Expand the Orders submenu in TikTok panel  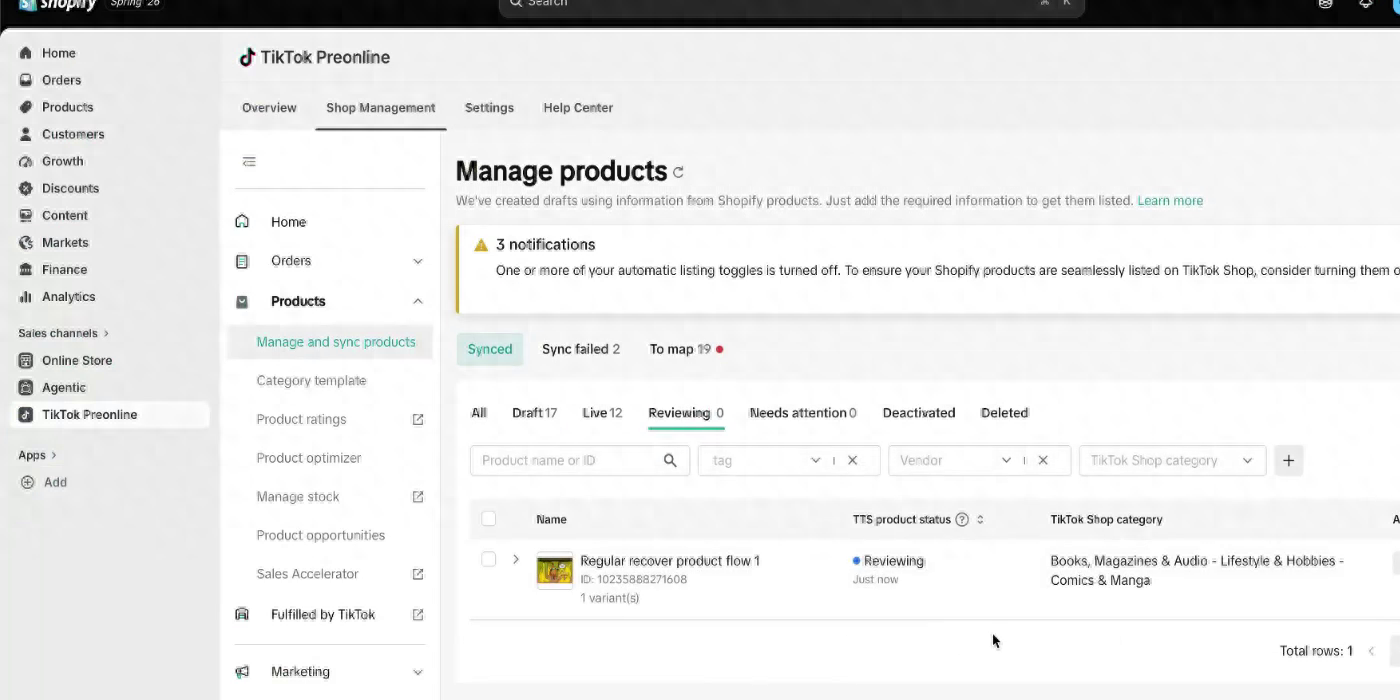pyautogui.click(x=418, y=261)
